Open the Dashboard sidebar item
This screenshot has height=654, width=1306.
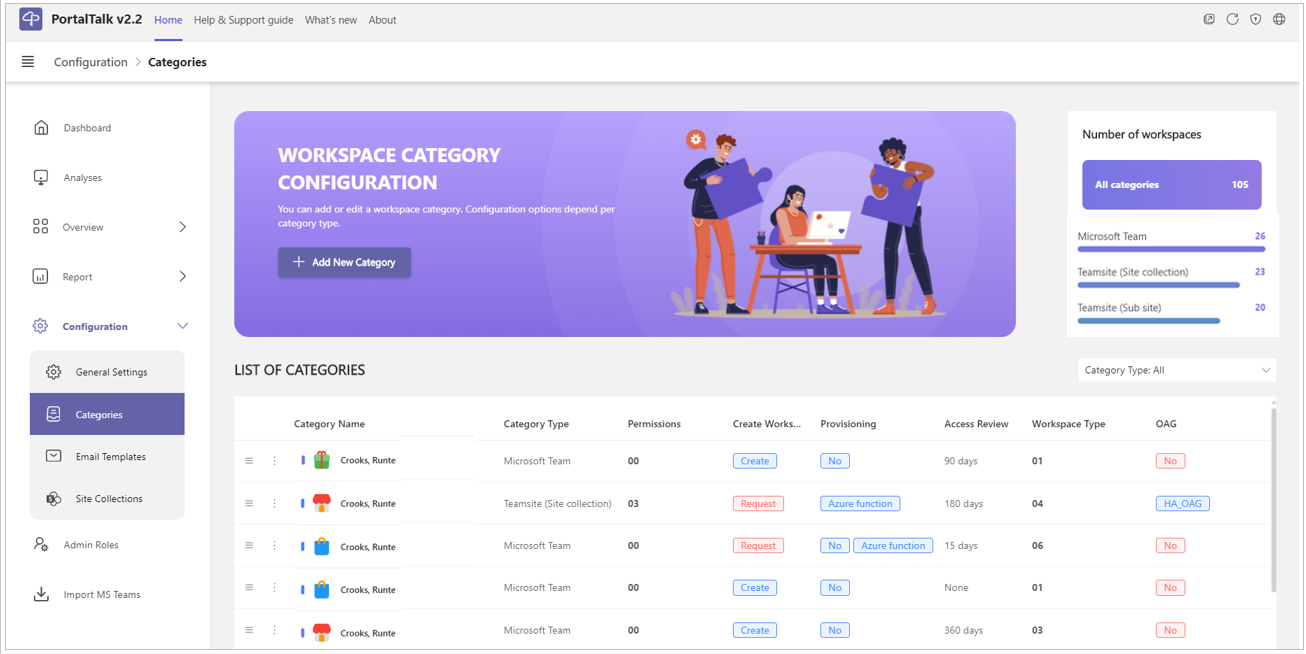(87, 128)
